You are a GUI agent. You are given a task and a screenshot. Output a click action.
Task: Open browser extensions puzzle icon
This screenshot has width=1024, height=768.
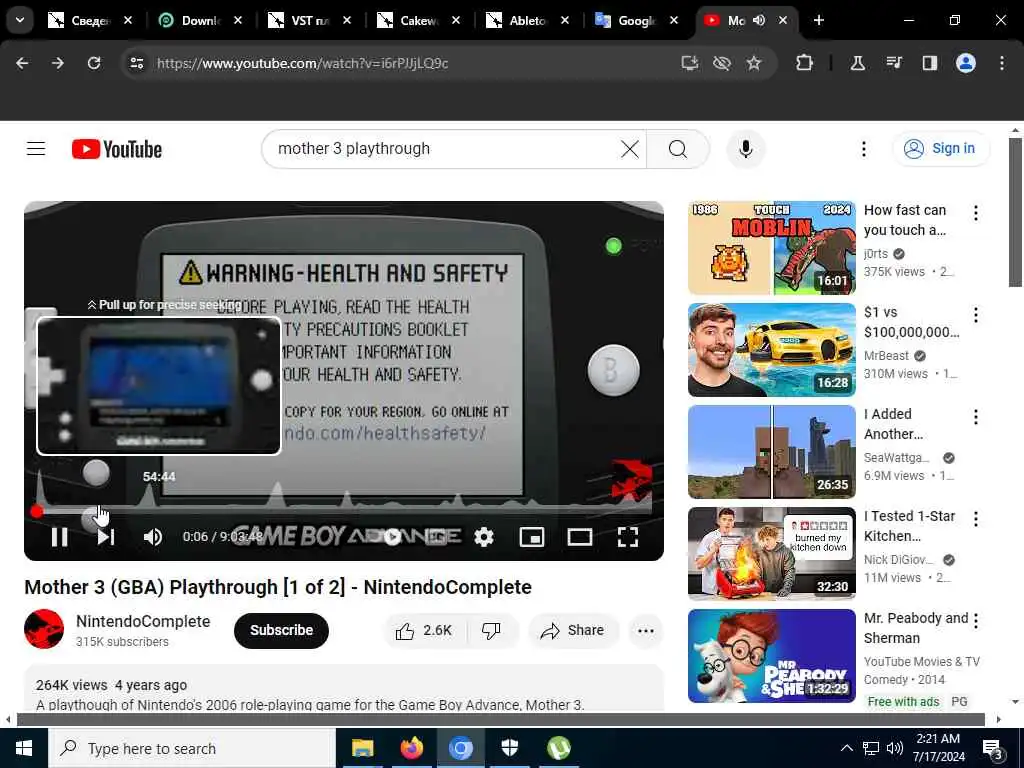805,63
